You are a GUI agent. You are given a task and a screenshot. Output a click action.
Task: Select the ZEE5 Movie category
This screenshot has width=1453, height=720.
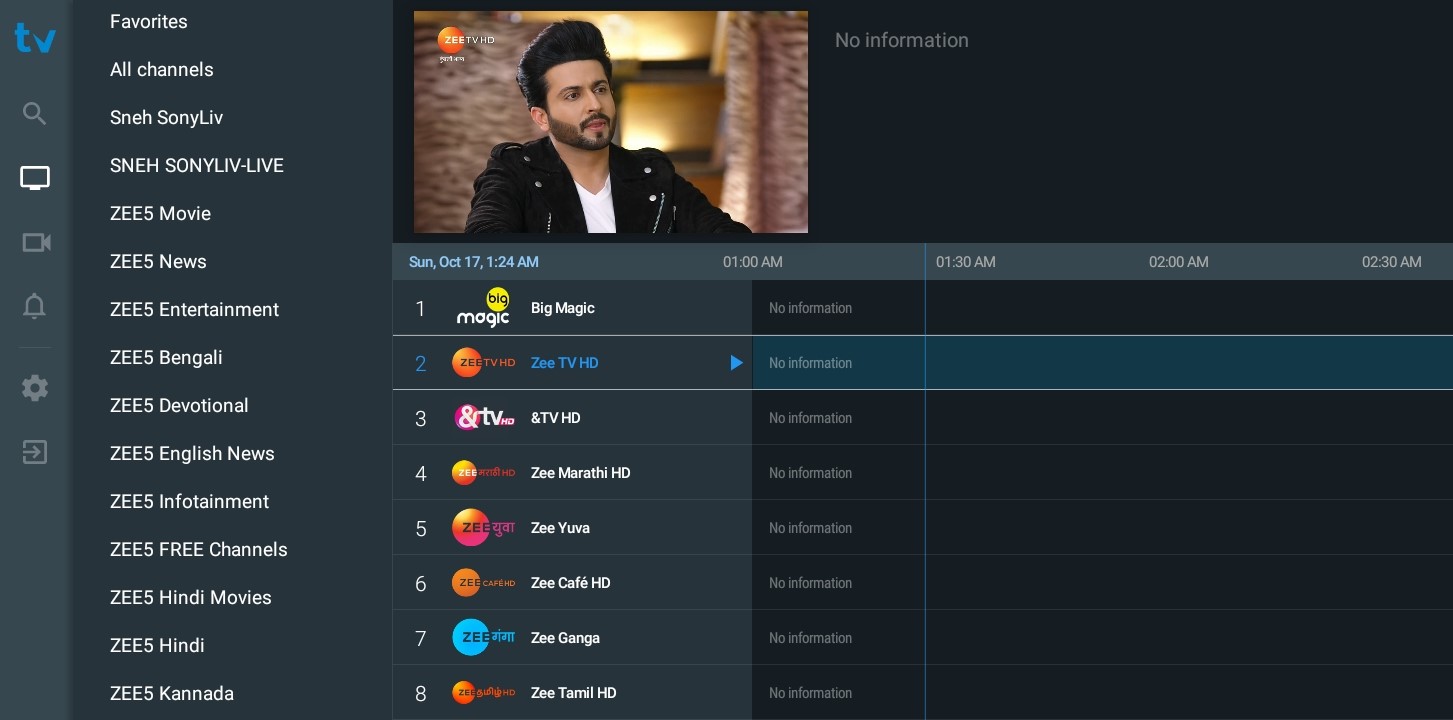coord(161,213)
